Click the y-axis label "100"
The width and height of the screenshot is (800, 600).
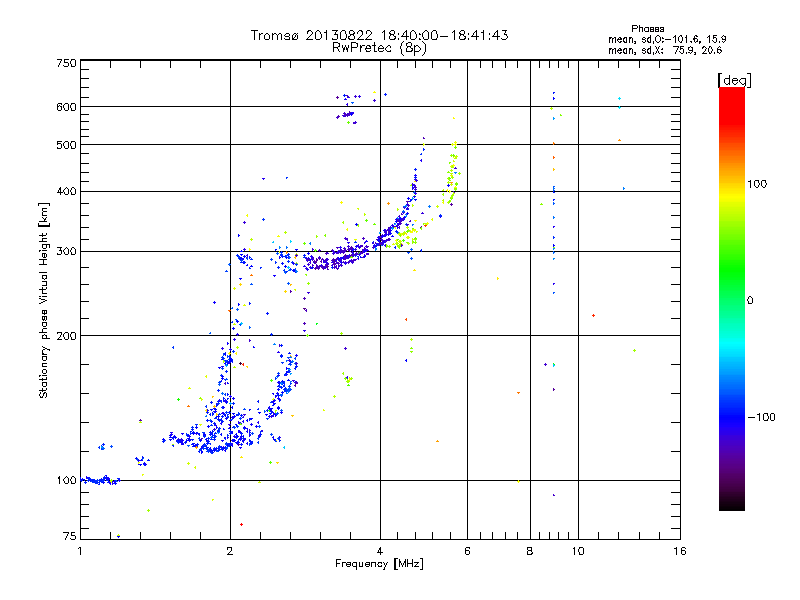coord(66,481)
